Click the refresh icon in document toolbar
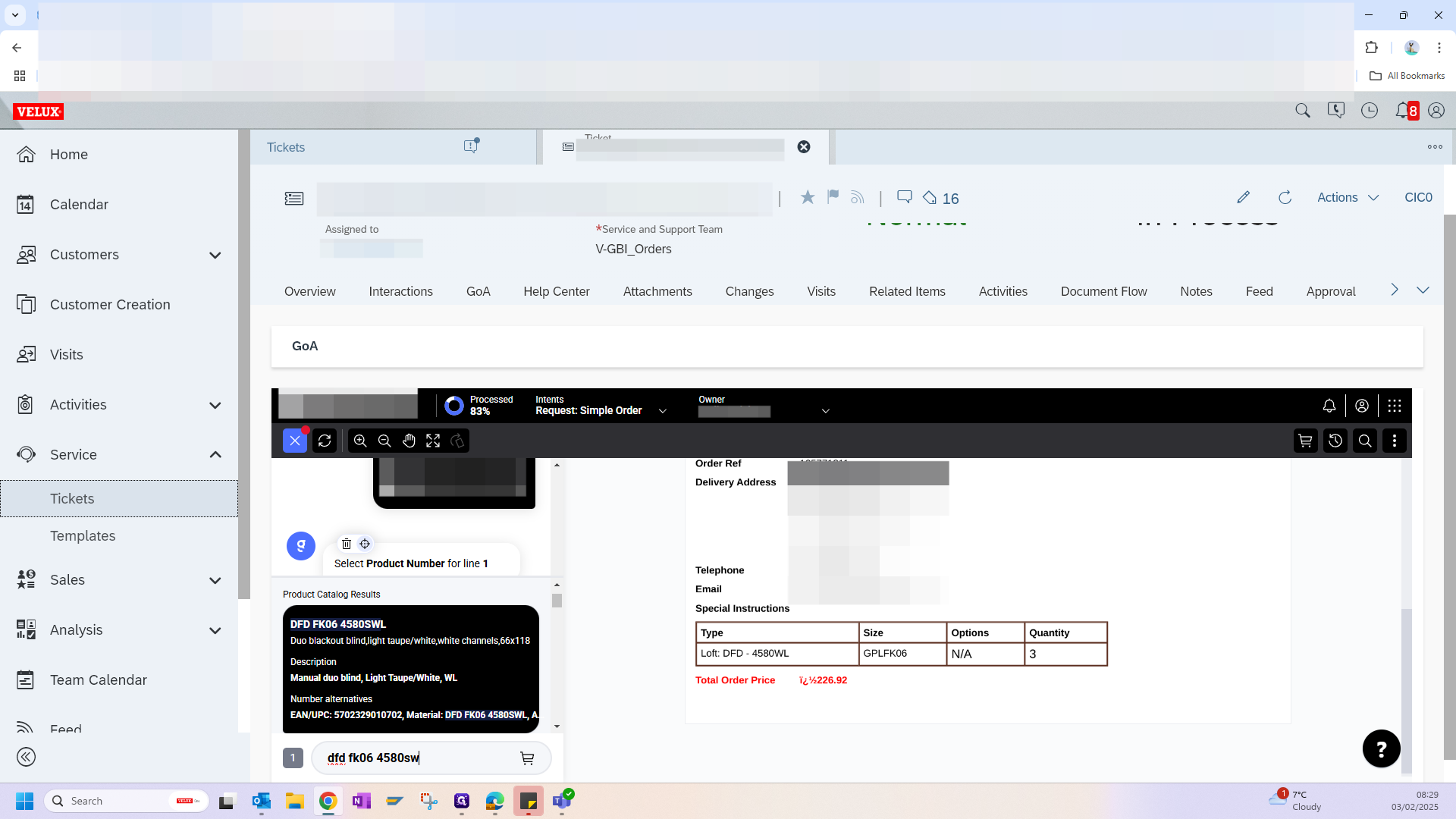Screen dimensions: 1456x819 tap(325, 441)
